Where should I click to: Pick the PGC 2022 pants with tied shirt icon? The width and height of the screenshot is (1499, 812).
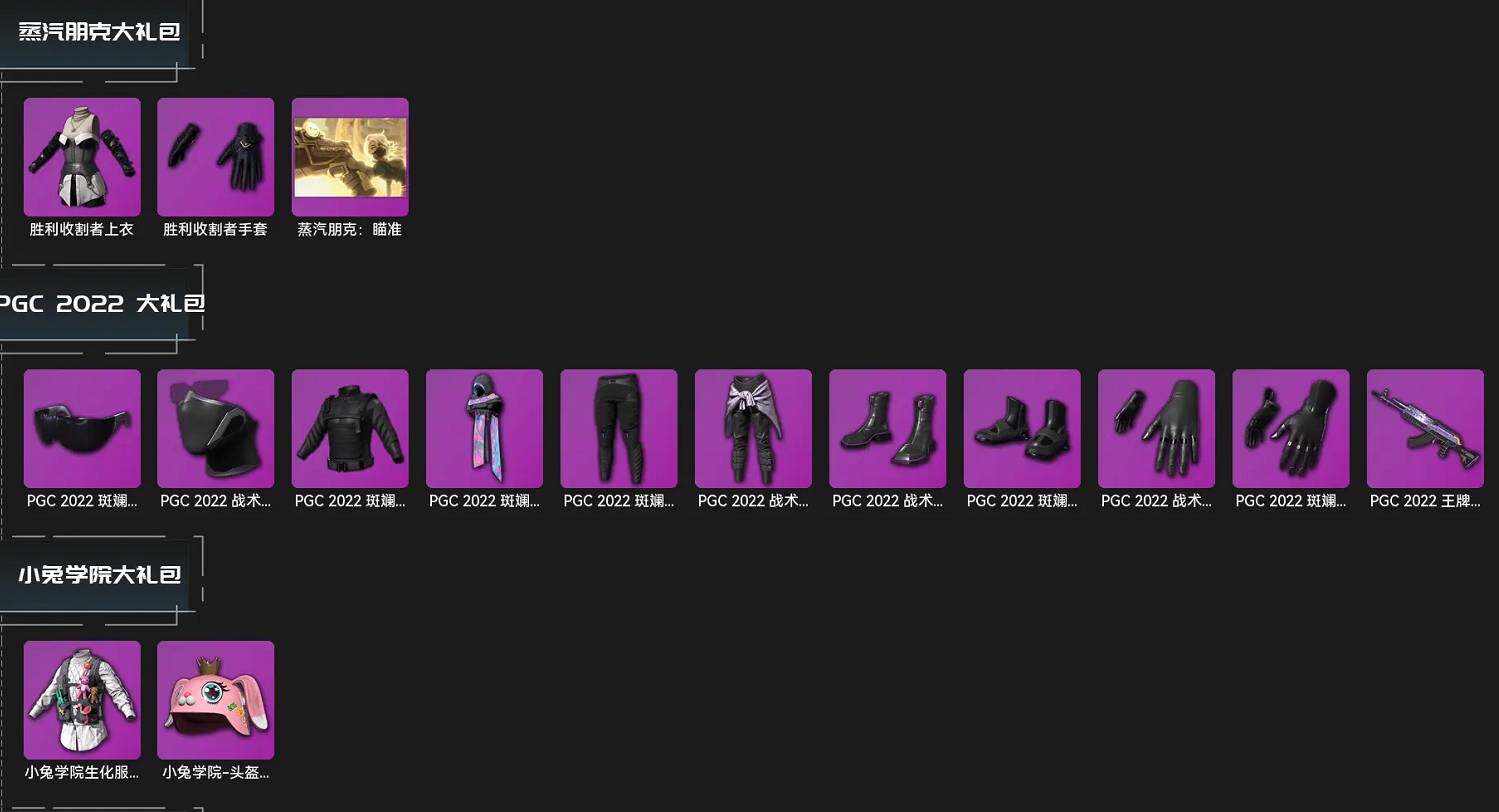[753, 429]
